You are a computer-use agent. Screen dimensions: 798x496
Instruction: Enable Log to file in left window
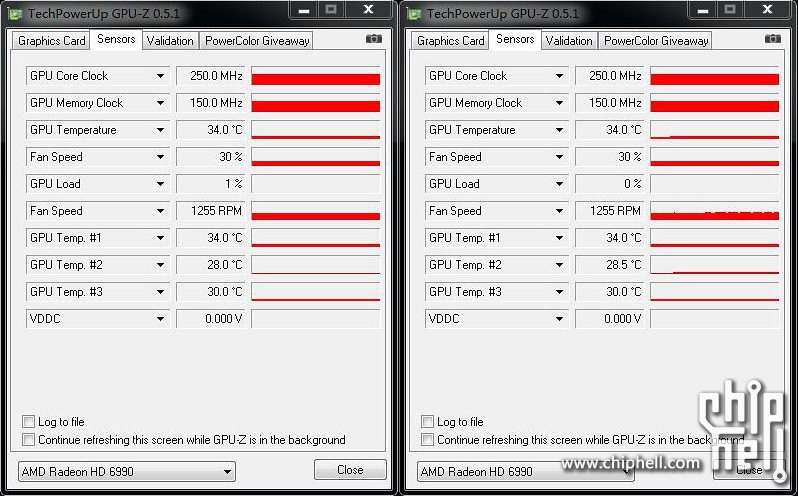pos(28,422)
